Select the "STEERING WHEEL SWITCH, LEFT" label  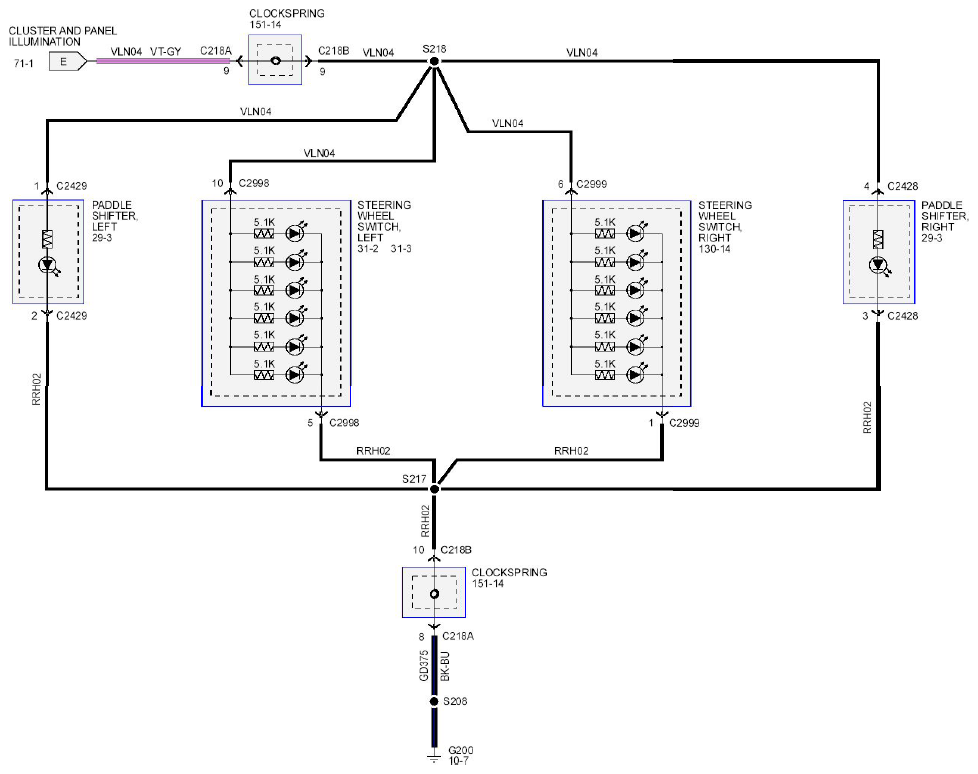(x=384, y=221)
